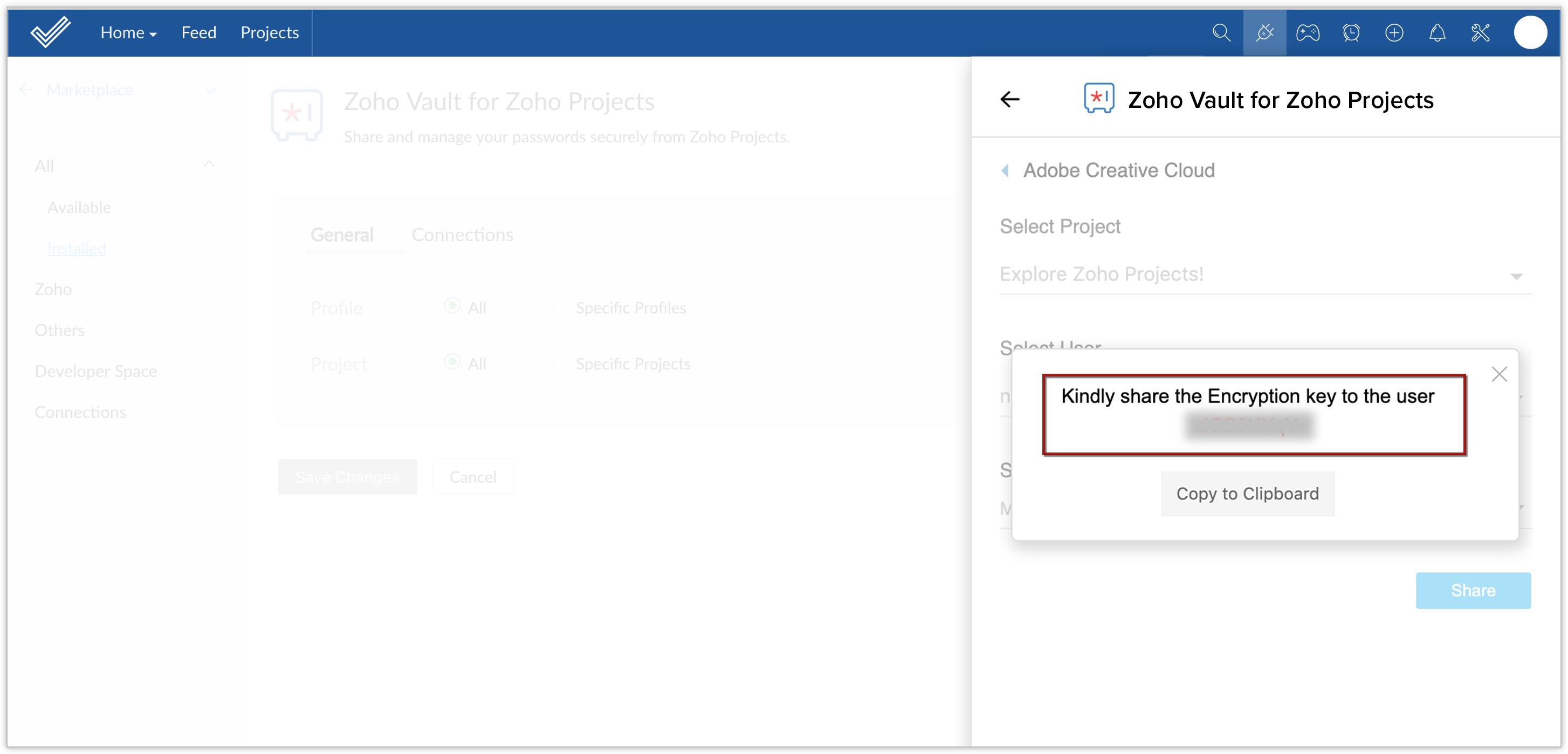The height and width of the screenshot is (754, 1568).
Task: Select Available in sidebar
Action: [x=79, y=208]
